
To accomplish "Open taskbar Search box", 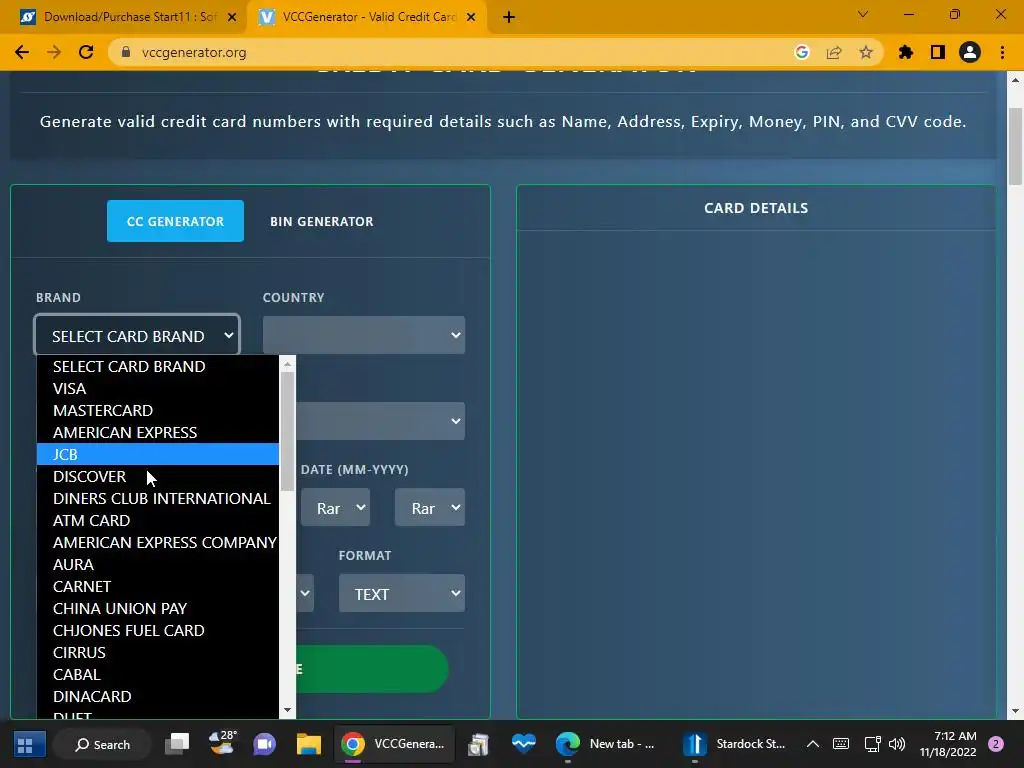I will point(103,744).
